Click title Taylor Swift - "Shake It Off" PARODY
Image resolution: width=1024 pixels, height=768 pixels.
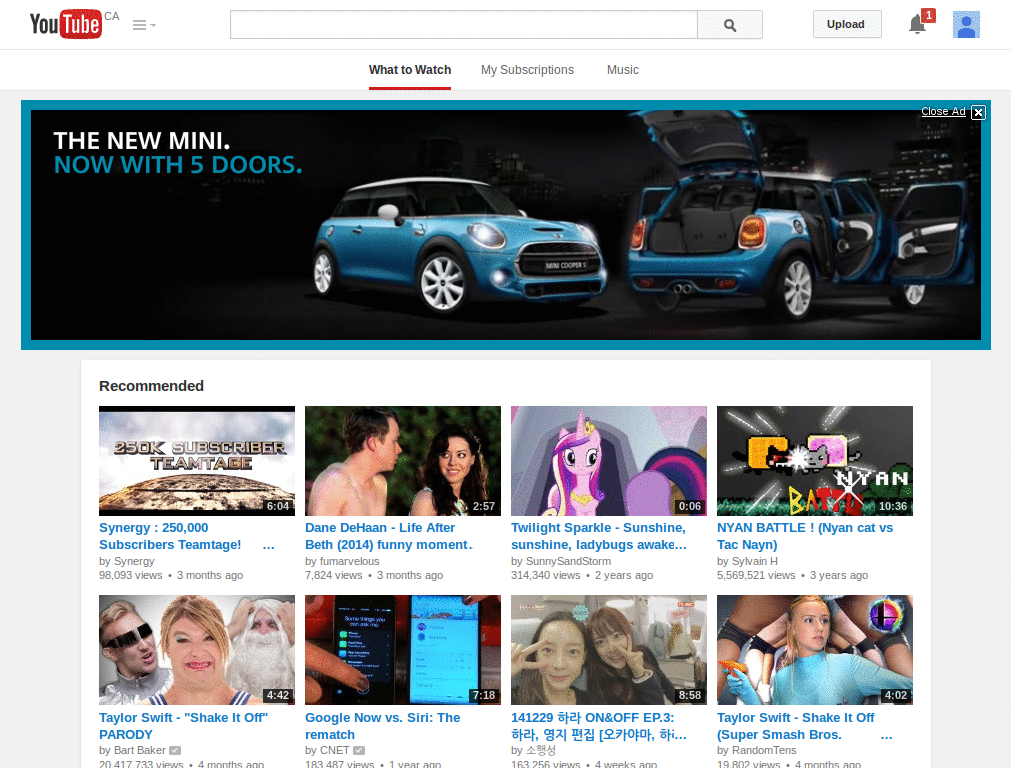(184, 726)
